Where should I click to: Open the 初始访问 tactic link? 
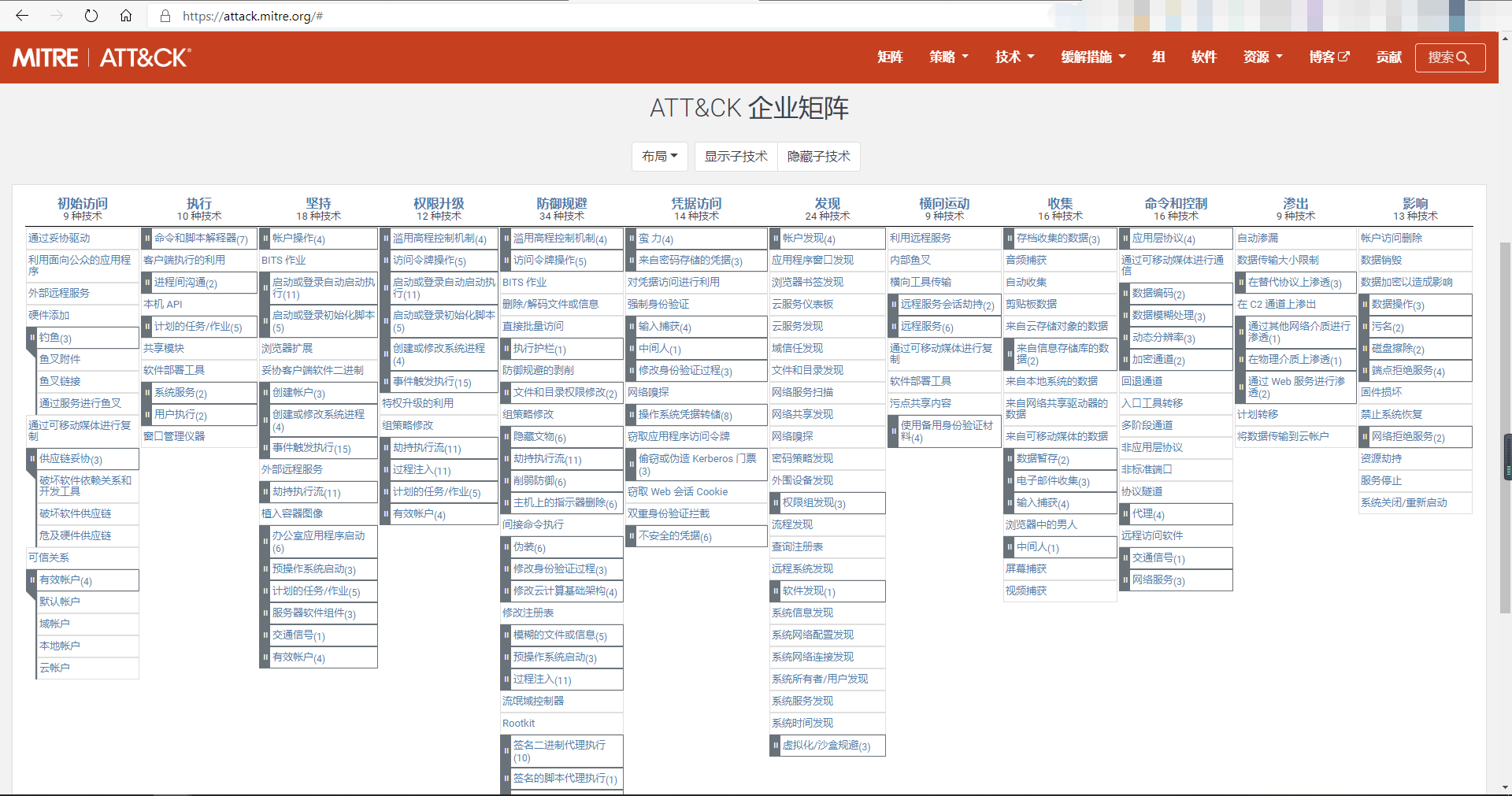pyautogui.click(x=80, y=203)
